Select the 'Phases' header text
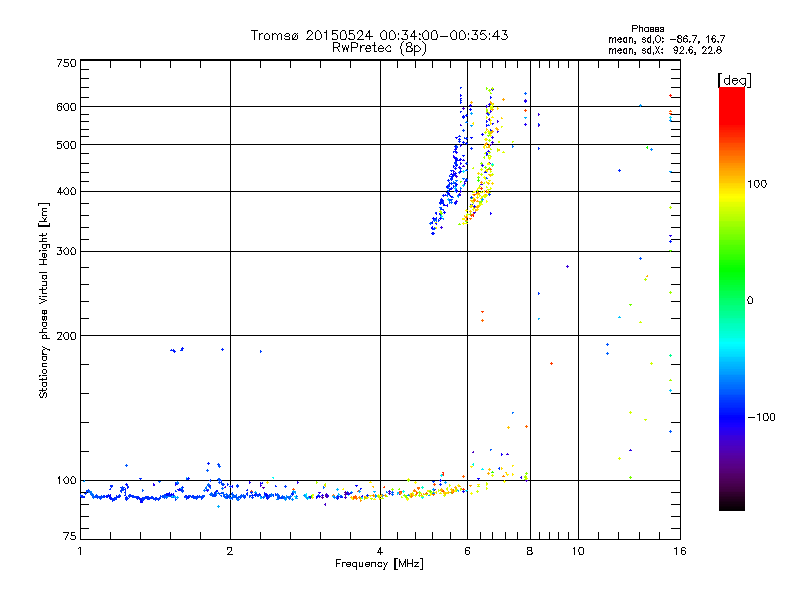Screen dimensions: 800x600 click(x=647, y=29)
